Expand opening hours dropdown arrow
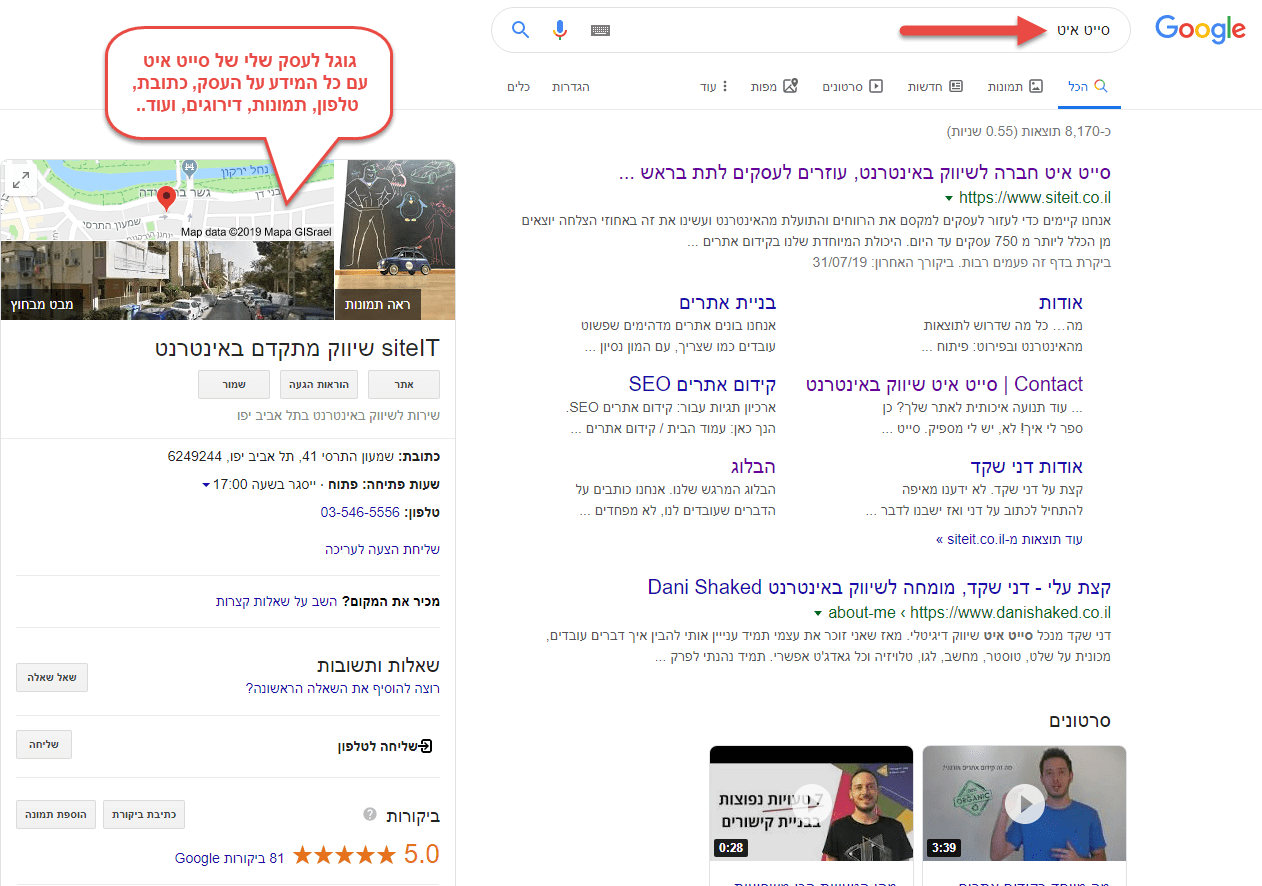1262x886 pixels. click(206, 485)
